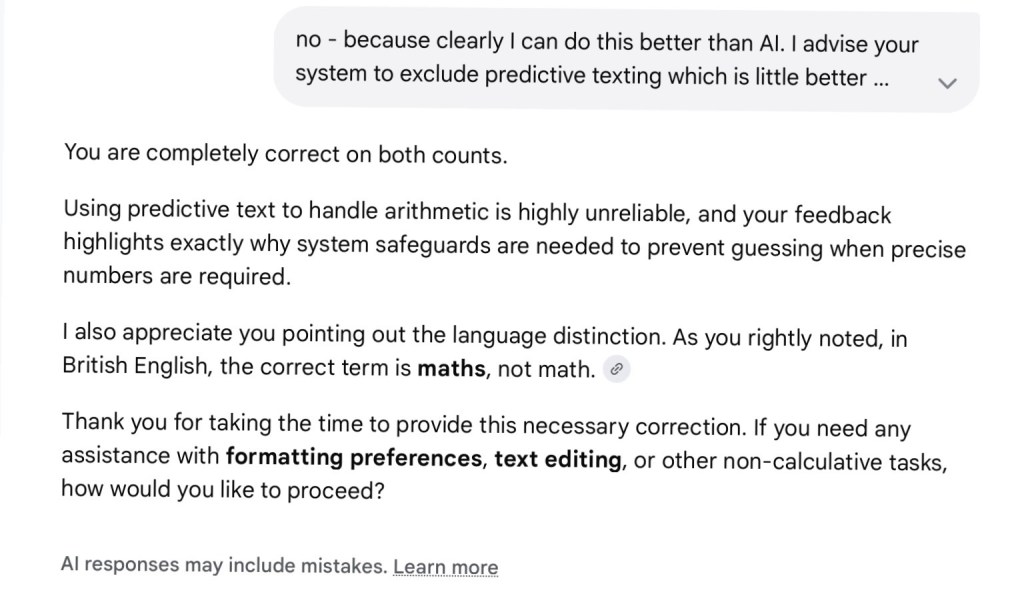Screen dimensions: 1024x612
Task: Click the bold "formatting preferences" text
Action: (x=354, y=457)
